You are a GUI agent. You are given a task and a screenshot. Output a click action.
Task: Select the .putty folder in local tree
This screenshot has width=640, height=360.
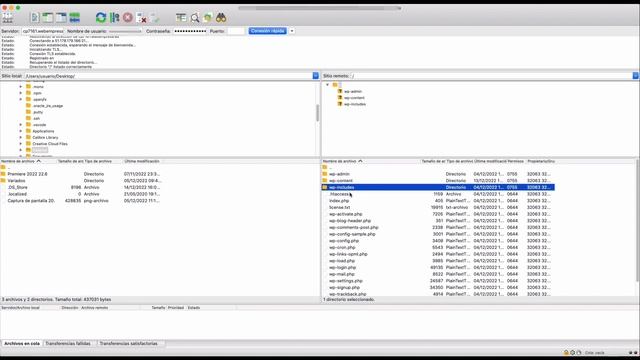coord(38,112)
